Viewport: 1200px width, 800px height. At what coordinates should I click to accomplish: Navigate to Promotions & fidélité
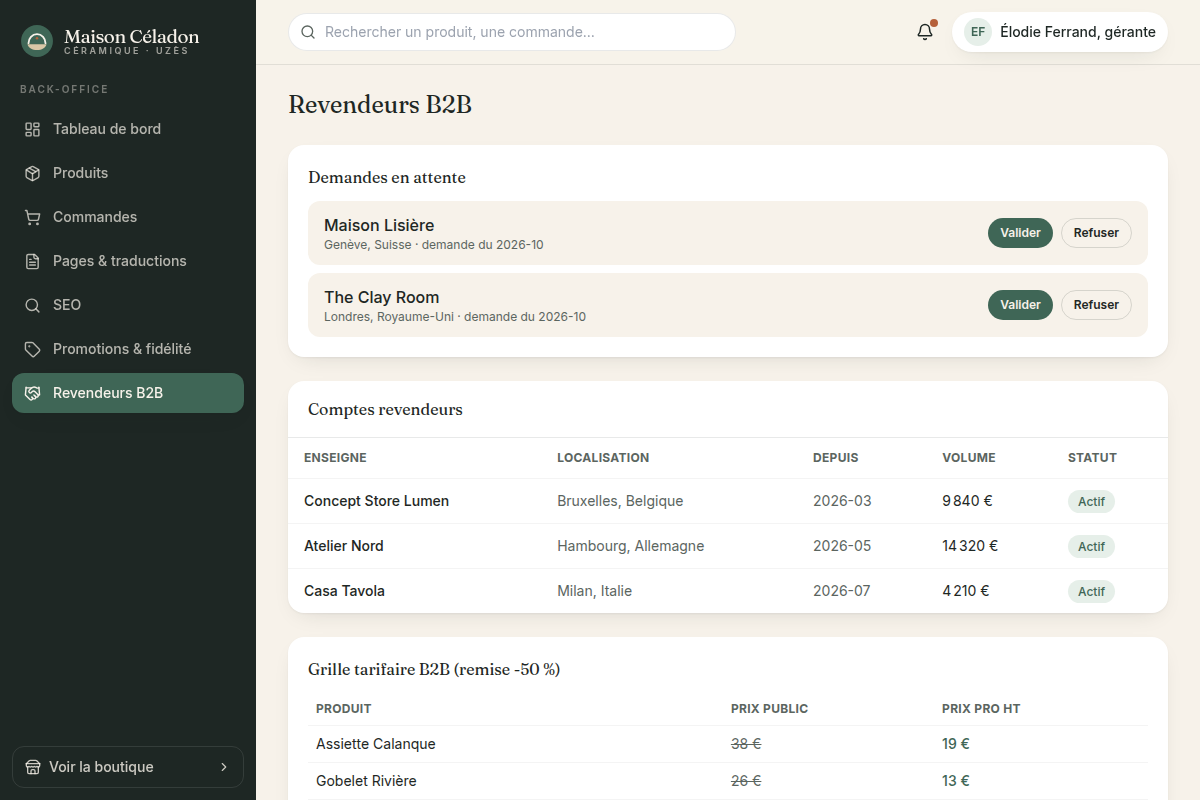[128, 349]
